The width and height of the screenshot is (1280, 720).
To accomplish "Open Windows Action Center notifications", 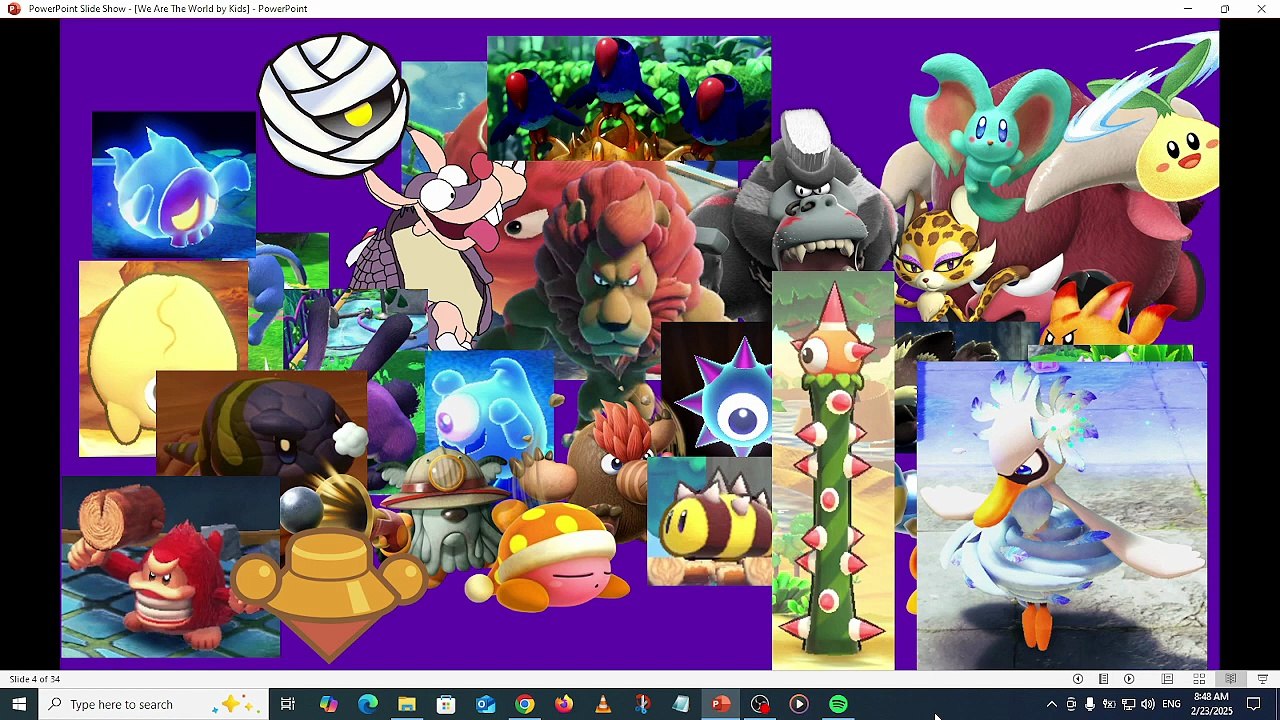I will coord(1254,704).
